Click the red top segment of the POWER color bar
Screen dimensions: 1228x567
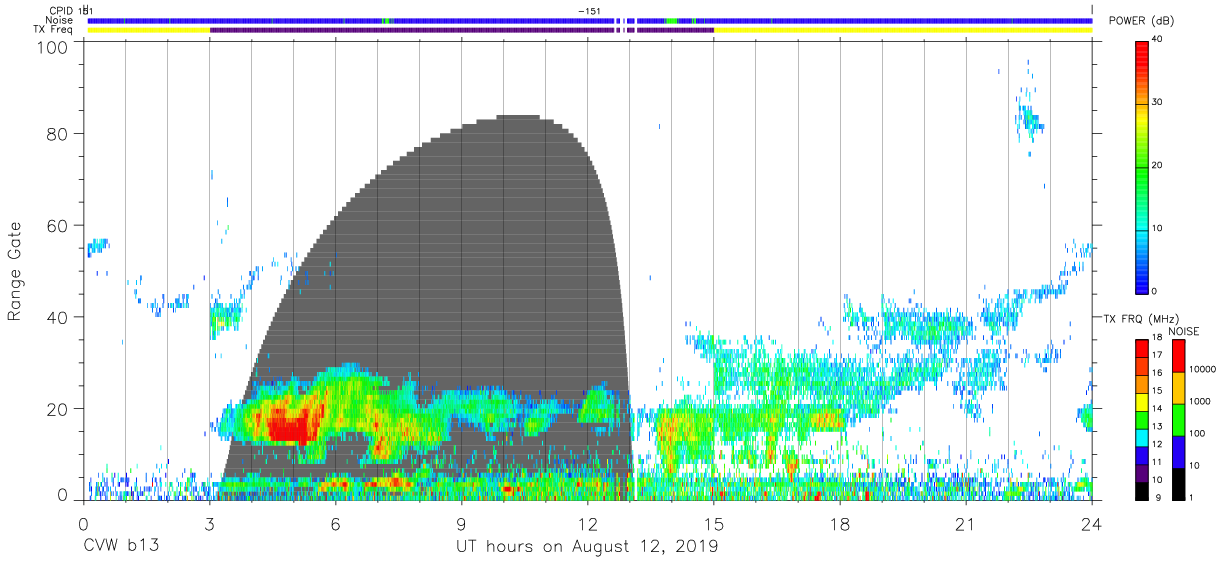pos(1142,72)
